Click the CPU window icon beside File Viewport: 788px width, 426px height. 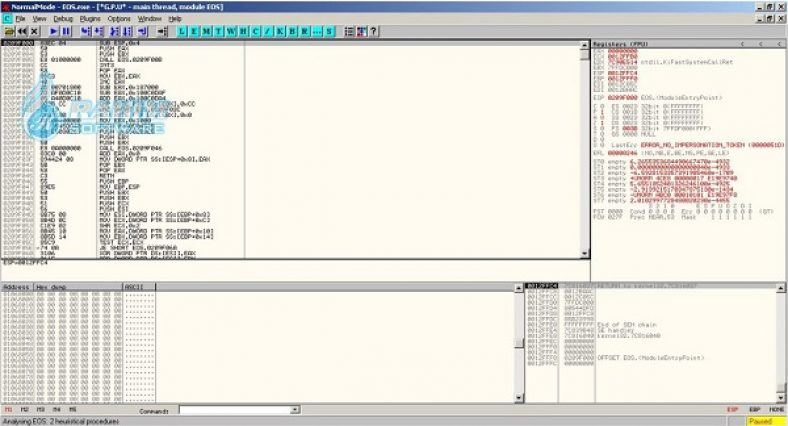point(7,19)
